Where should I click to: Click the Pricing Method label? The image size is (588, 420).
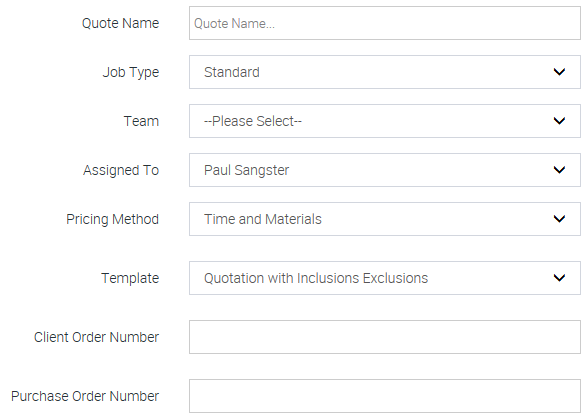tap(112, 220)
